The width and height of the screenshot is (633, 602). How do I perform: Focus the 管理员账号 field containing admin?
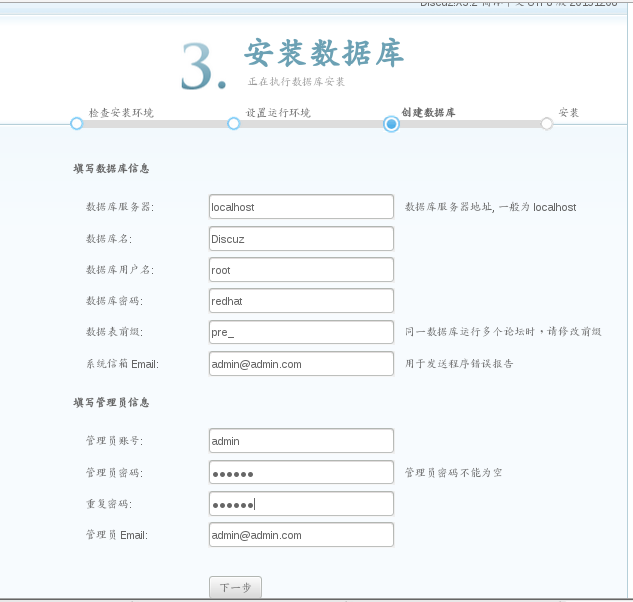[301, 440]
